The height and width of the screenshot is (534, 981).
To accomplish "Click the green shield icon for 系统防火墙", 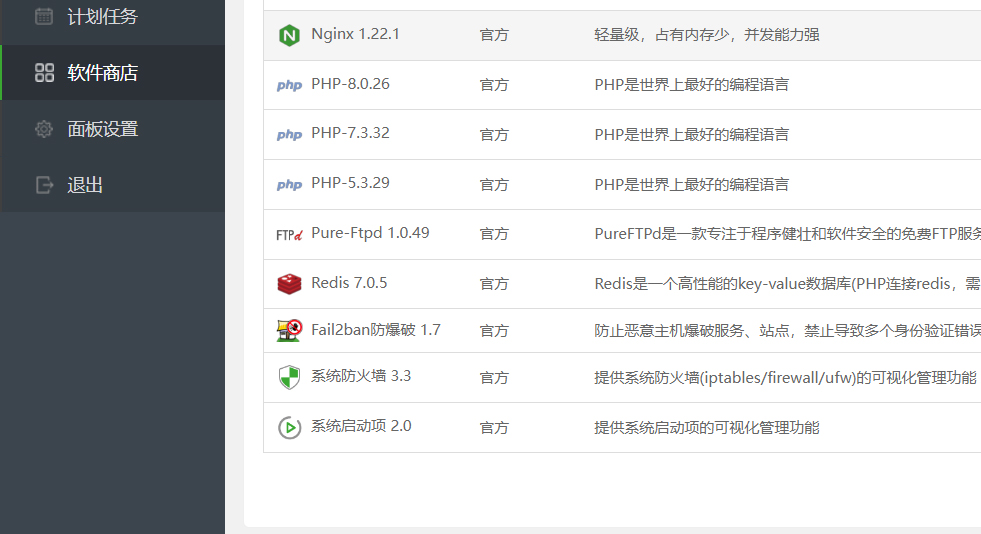I will click(289, 377).
